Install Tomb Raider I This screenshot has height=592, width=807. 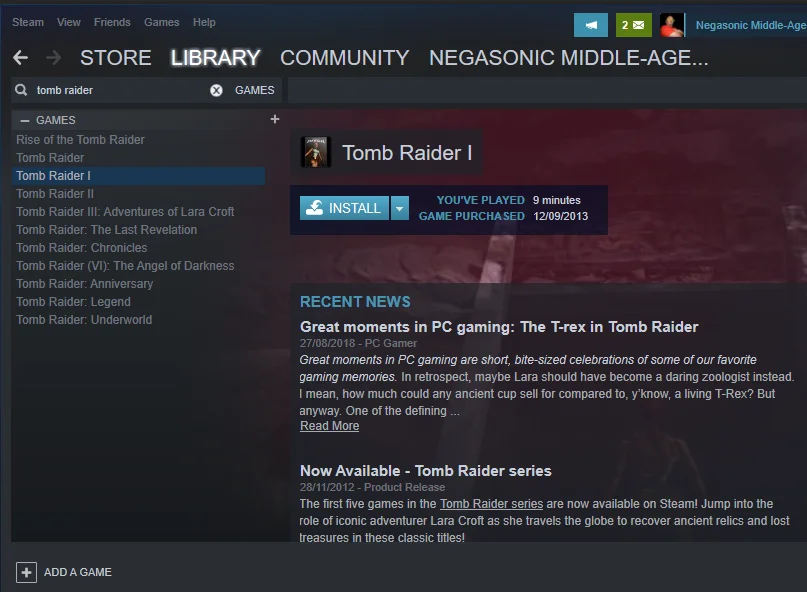[344, 208]
